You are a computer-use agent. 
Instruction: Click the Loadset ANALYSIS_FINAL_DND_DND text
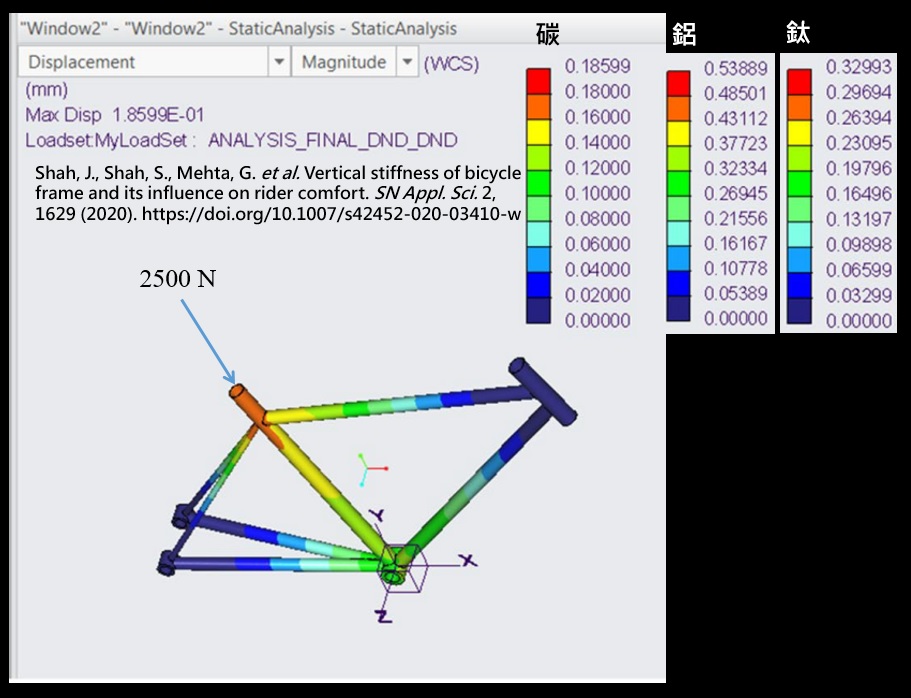click(x=241, y=139)
